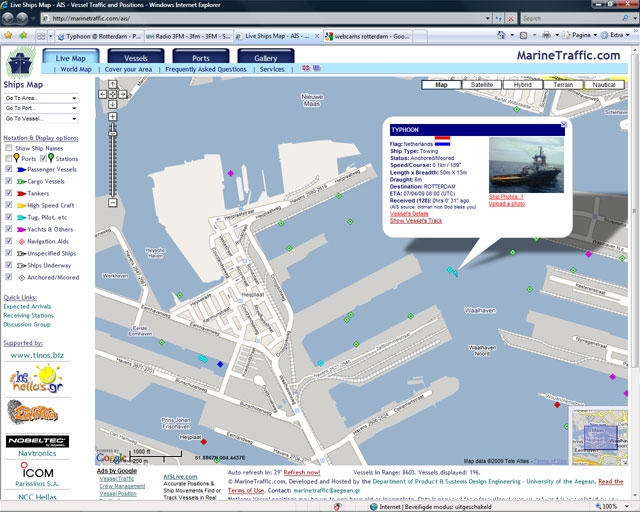The height and width of the screenshot is (512, 640).
Task: Uncheck the Yachts & Others checkbox
Action: click(9, 229)
